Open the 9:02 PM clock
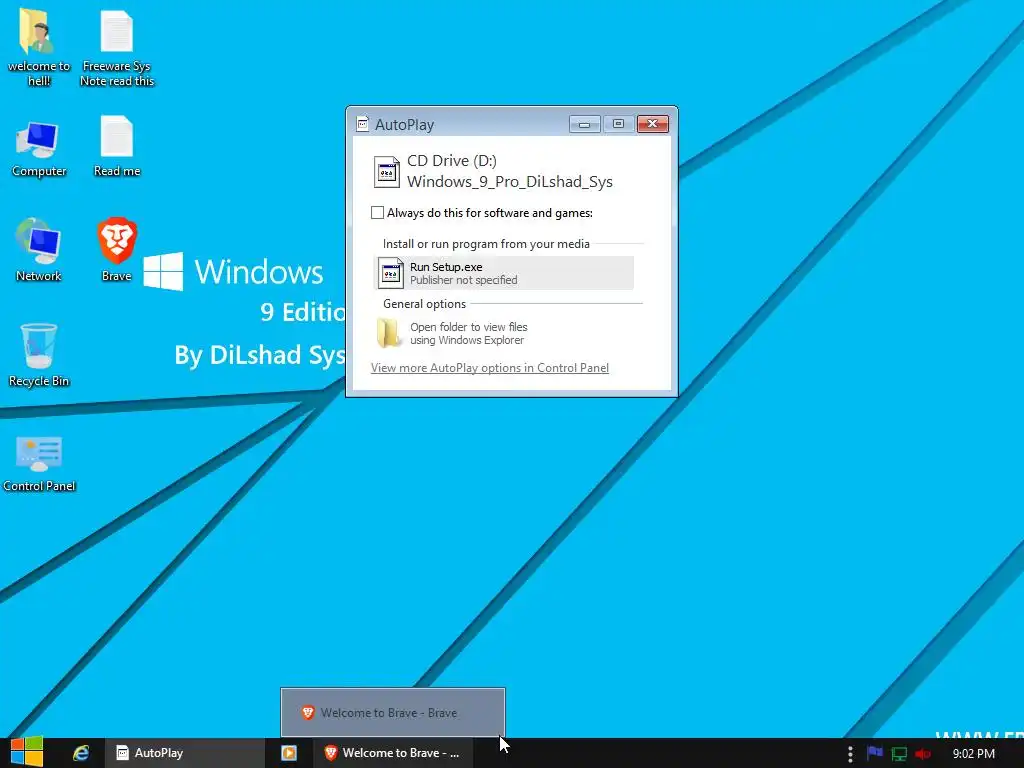 [x=974, y=754]
